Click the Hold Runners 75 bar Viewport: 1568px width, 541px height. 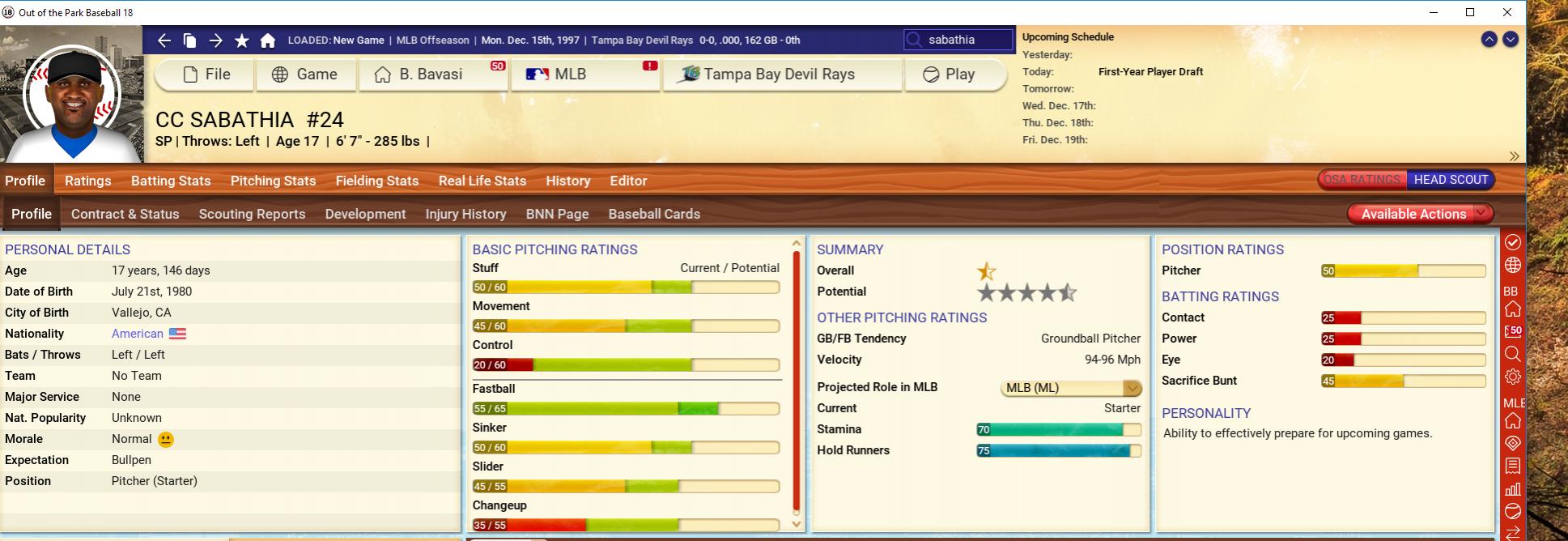coord(1059,451)
